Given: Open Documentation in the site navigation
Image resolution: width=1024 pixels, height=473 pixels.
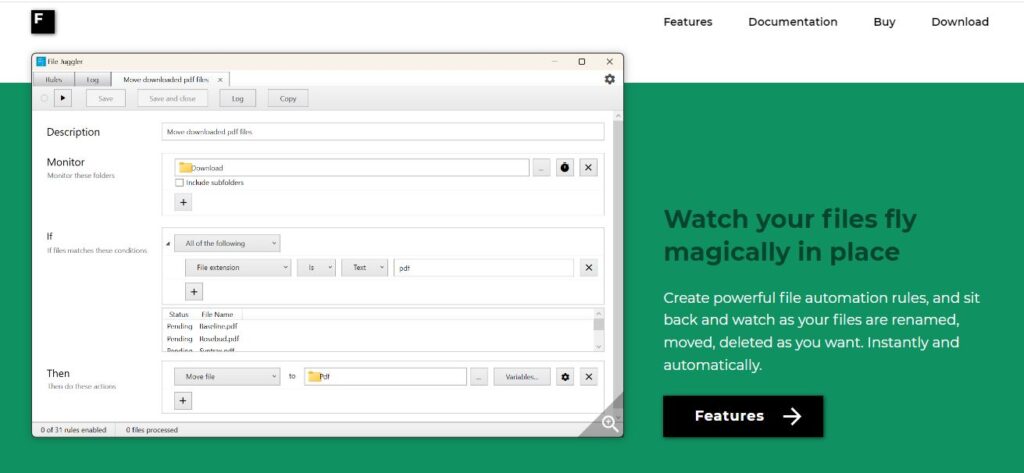Looking at the screenshot, I should click(793, 22).
